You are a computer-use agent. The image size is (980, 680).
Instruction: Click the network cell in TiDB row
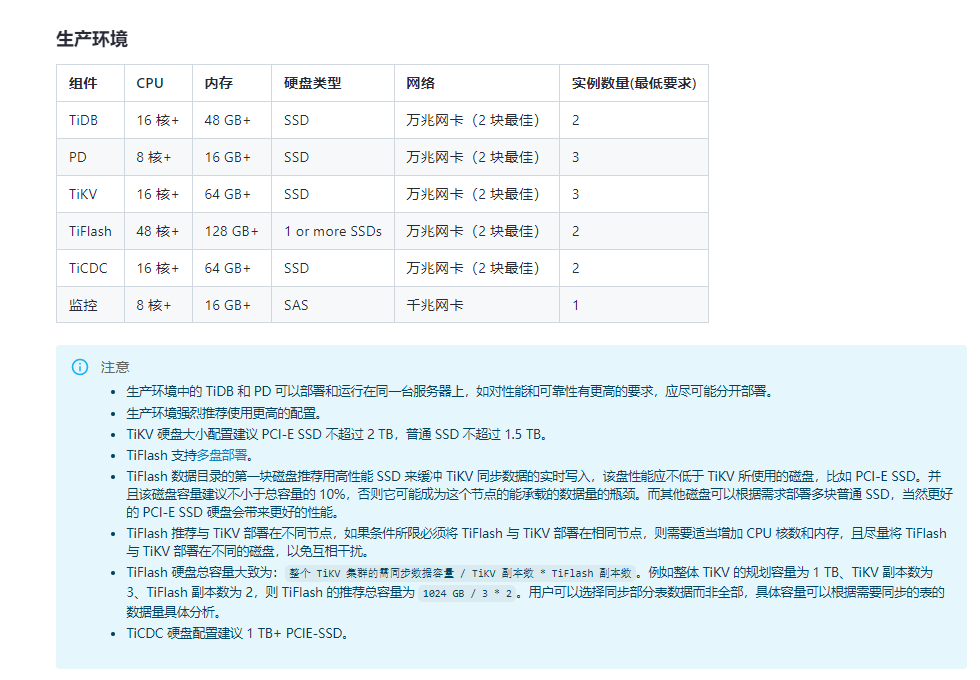pyautogui.click(x=477, y=120)
